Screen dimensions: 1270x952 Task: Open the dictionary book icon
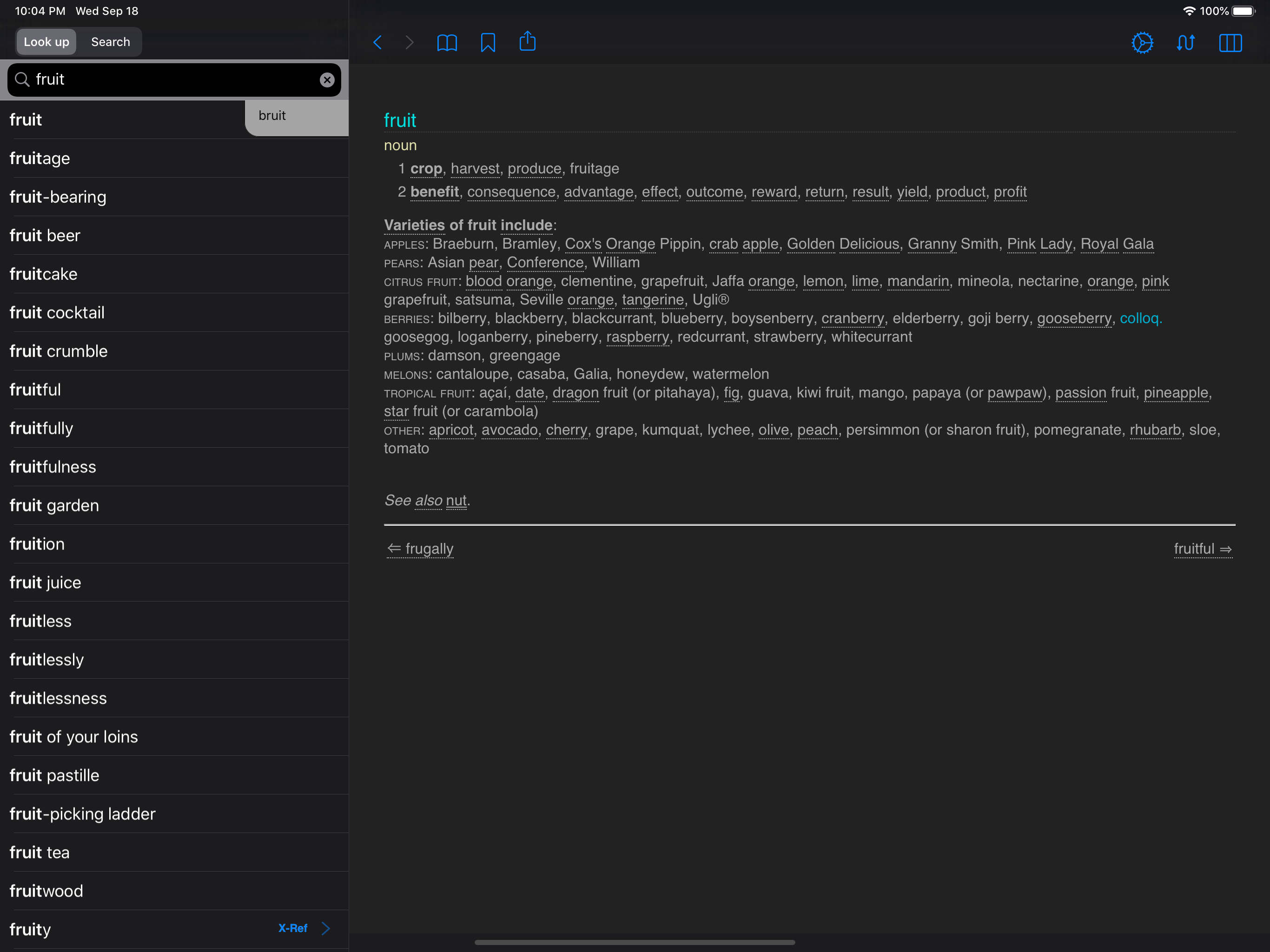point(447,42)
